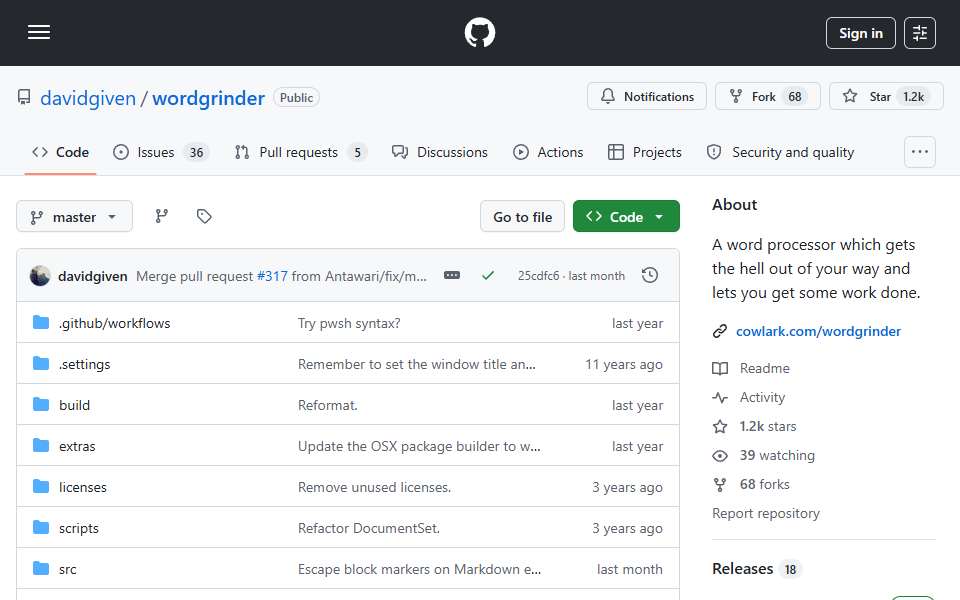Image resolution: width=960 pixels, height=600 pixels.
Task: Open the 1.2k stars link
Action: (x=768, y=426)
